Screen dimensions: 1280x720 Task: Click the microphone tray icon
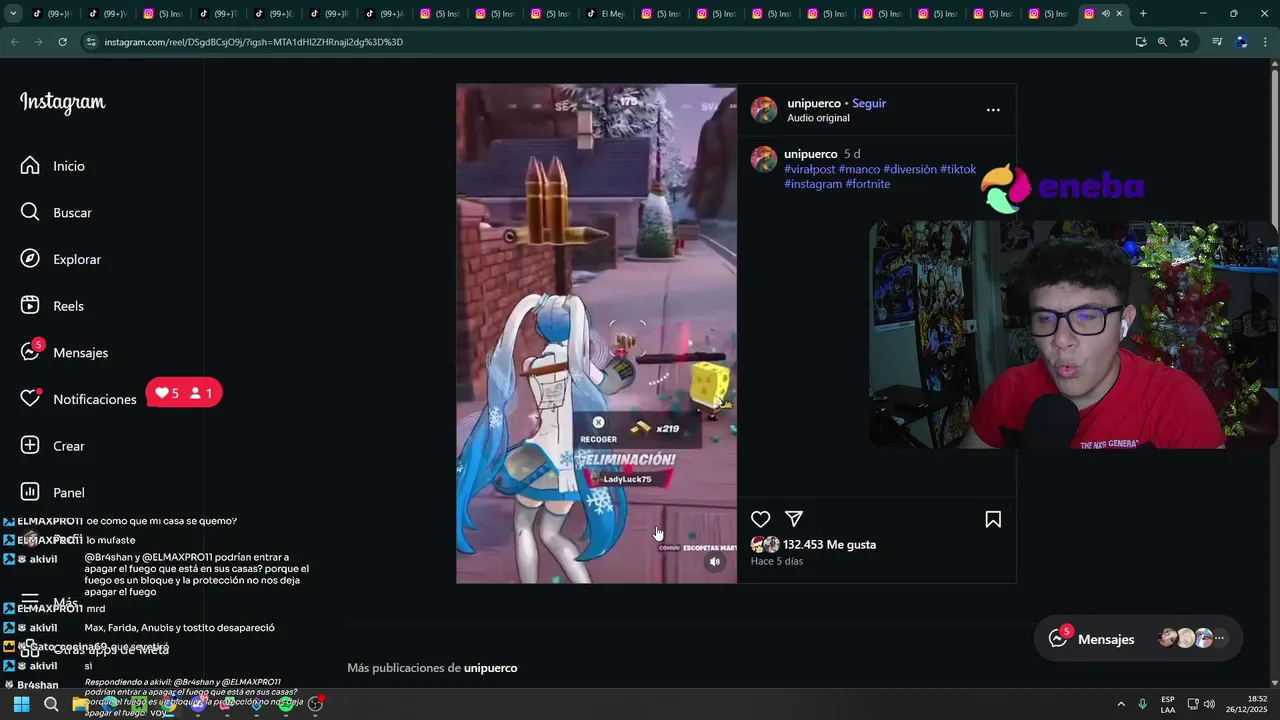pyautogui.click(x=1142, y=704)
